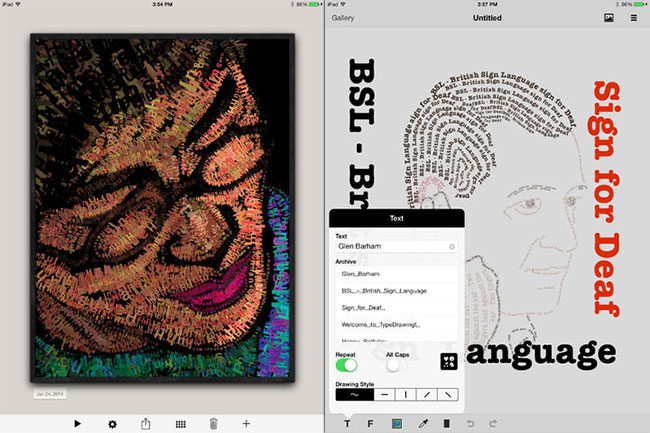Choose the downward diagonal drawing style

448,394
